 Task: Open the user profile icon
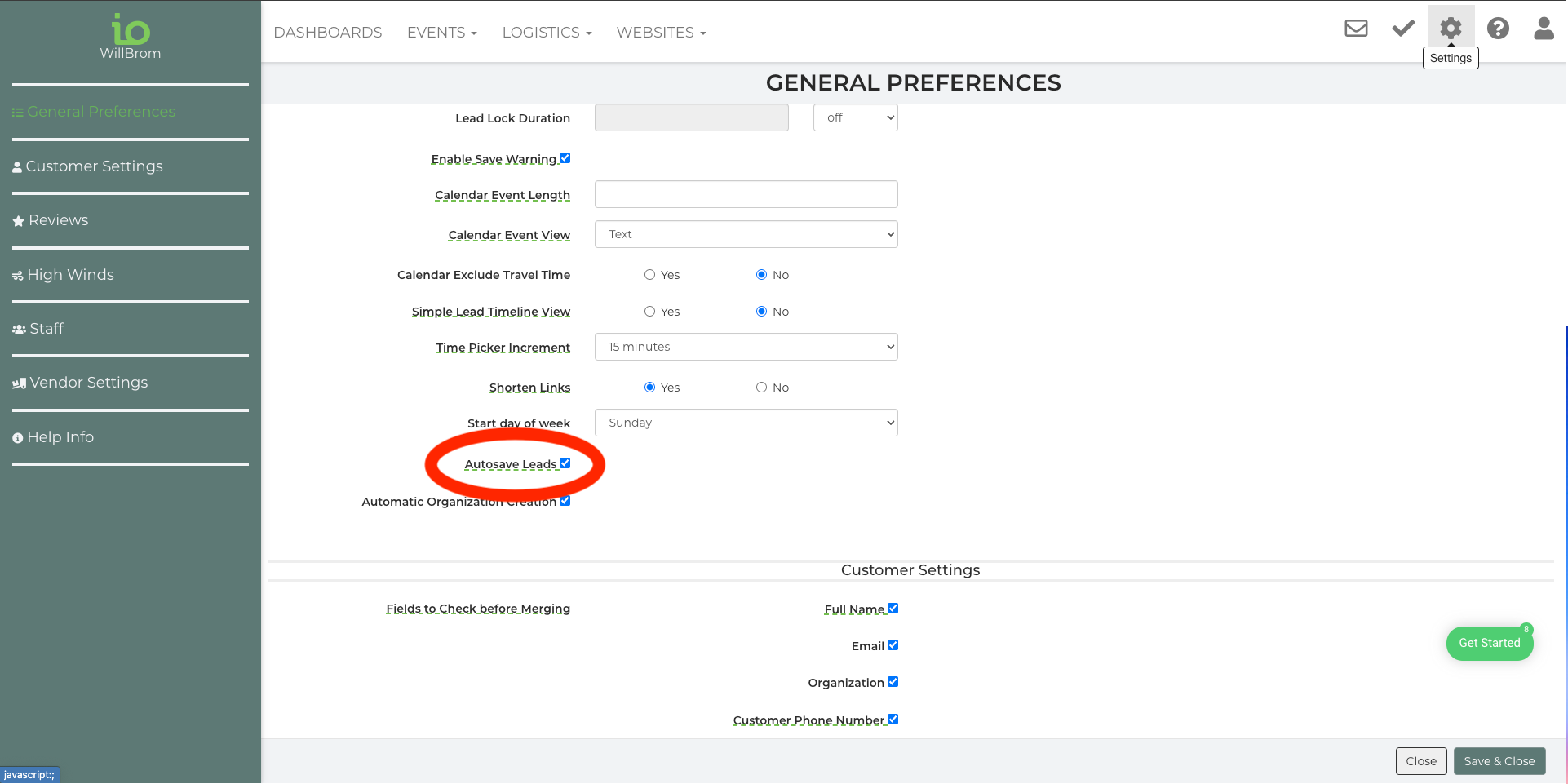pyautogui.click(x=1544, y=29)
